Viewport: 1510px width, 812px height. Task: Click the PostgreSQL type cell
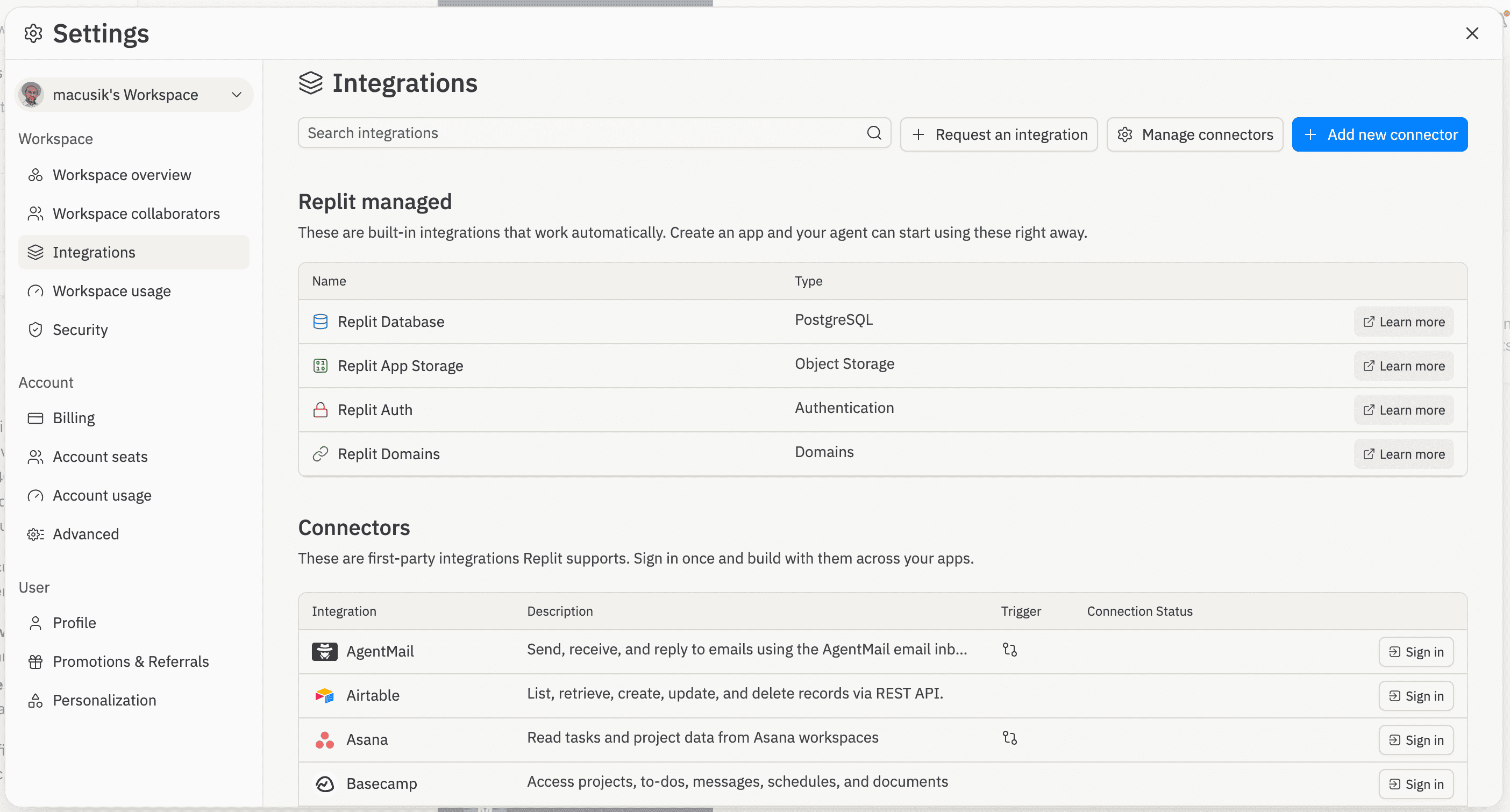[834, 319]
